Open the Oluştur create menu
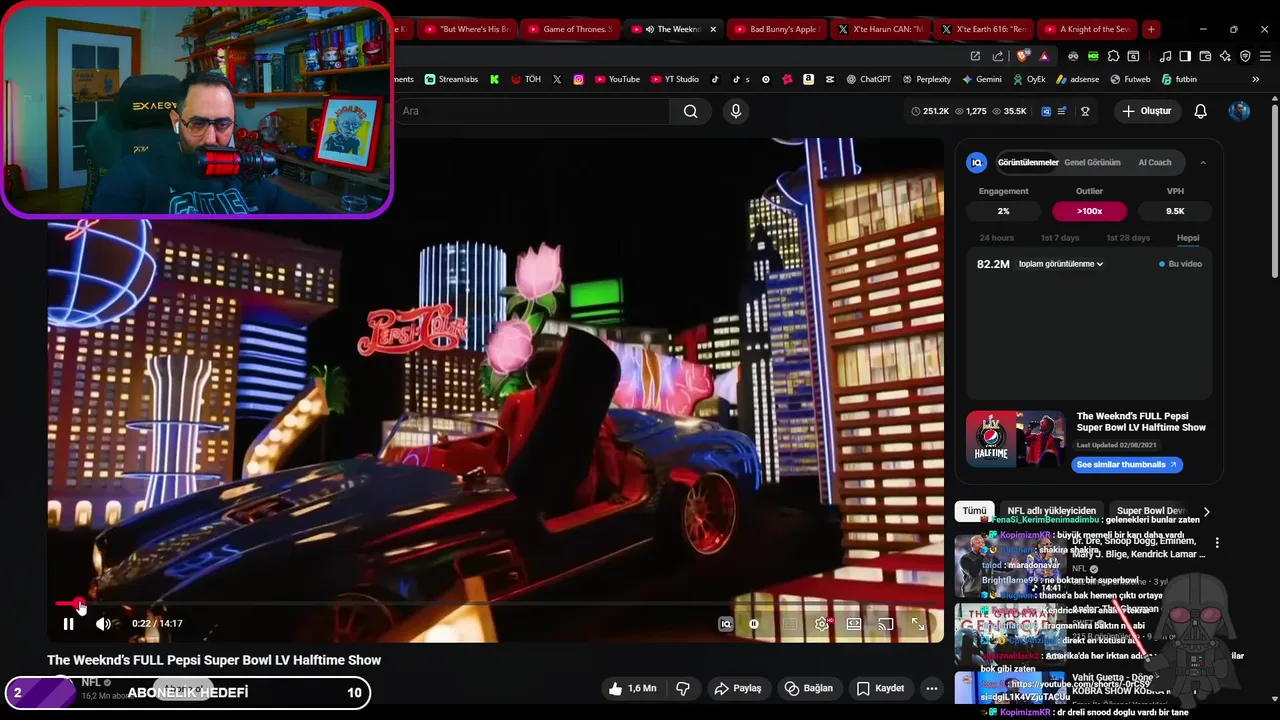Screen dimensions: 1280x720 click(1146, 111)
